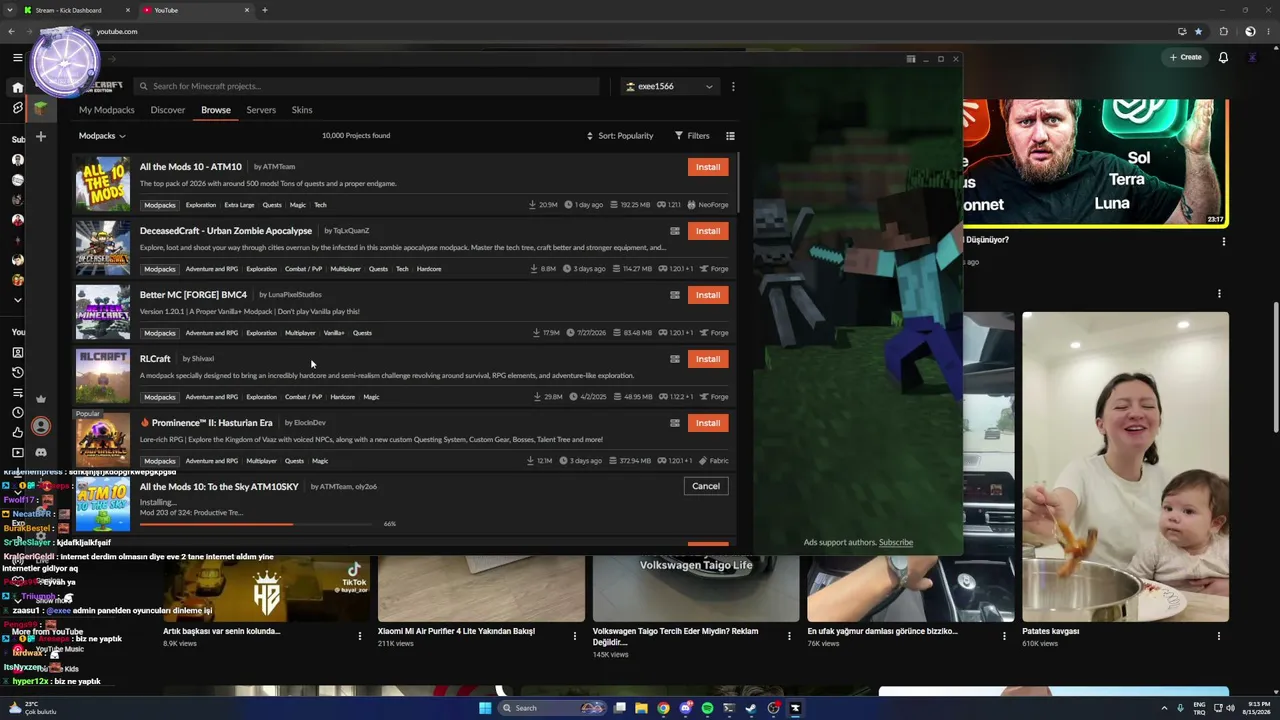The image size is (1280, 720).
Task: Switch to the Discover tab
Action: (168, 110)
